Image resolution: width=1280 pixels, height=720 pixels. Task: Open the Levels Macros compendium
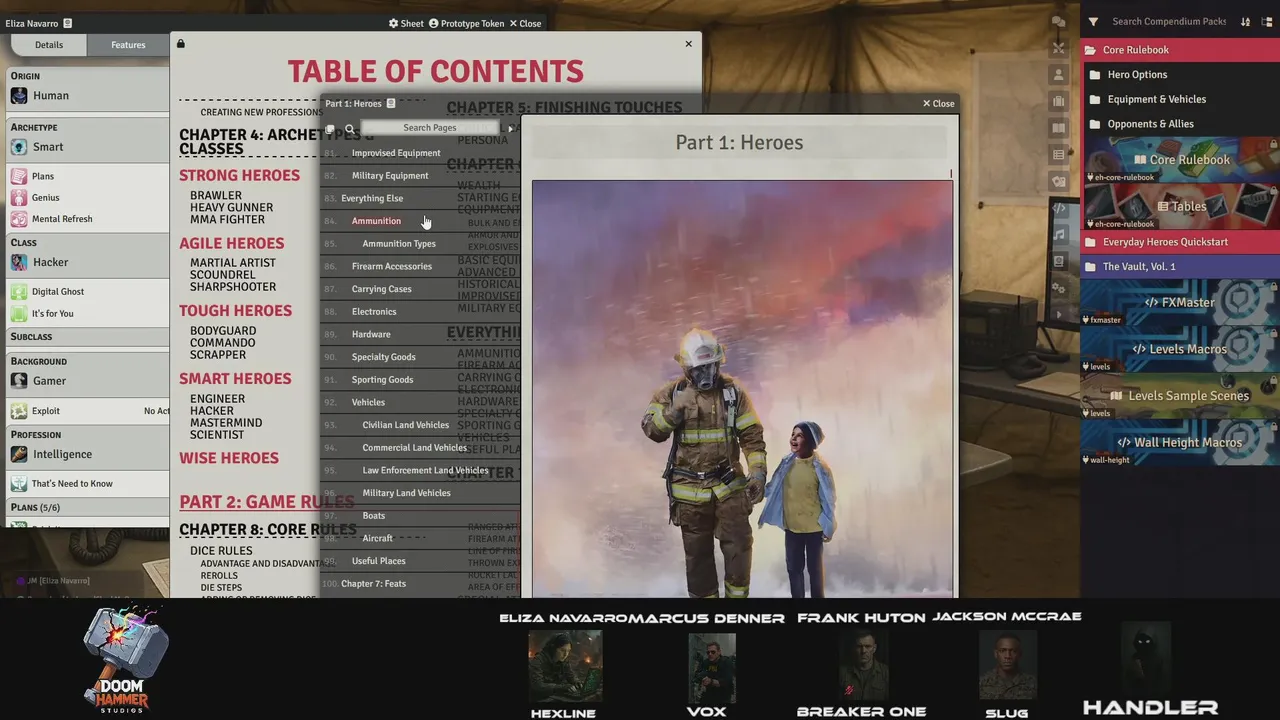tap(1180, 349)
